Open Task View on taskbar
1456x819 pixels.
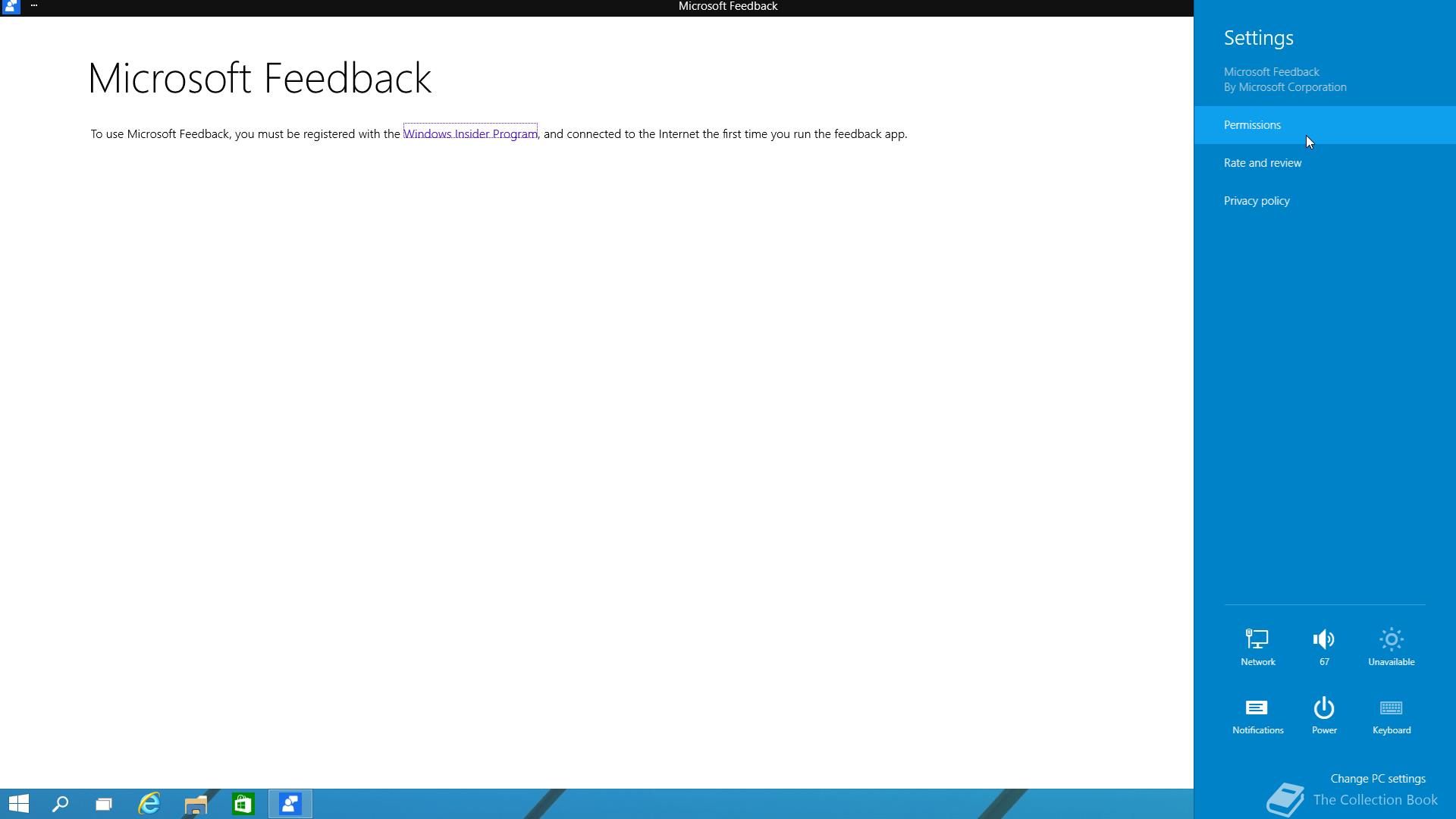point(104,804)
